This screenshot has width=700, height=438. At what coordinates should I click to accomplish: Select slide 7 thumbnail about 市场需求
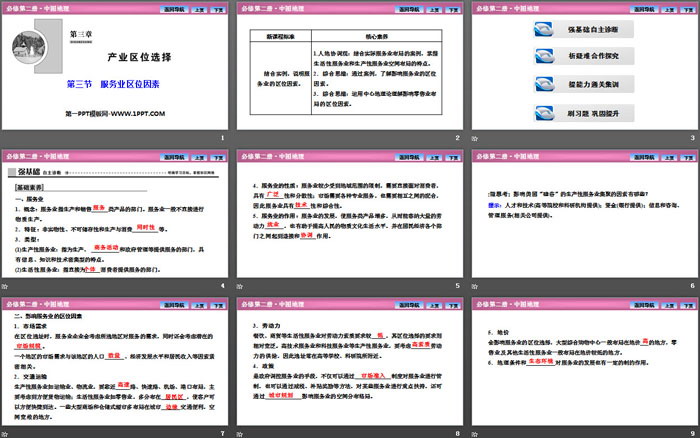coord(115,362)
